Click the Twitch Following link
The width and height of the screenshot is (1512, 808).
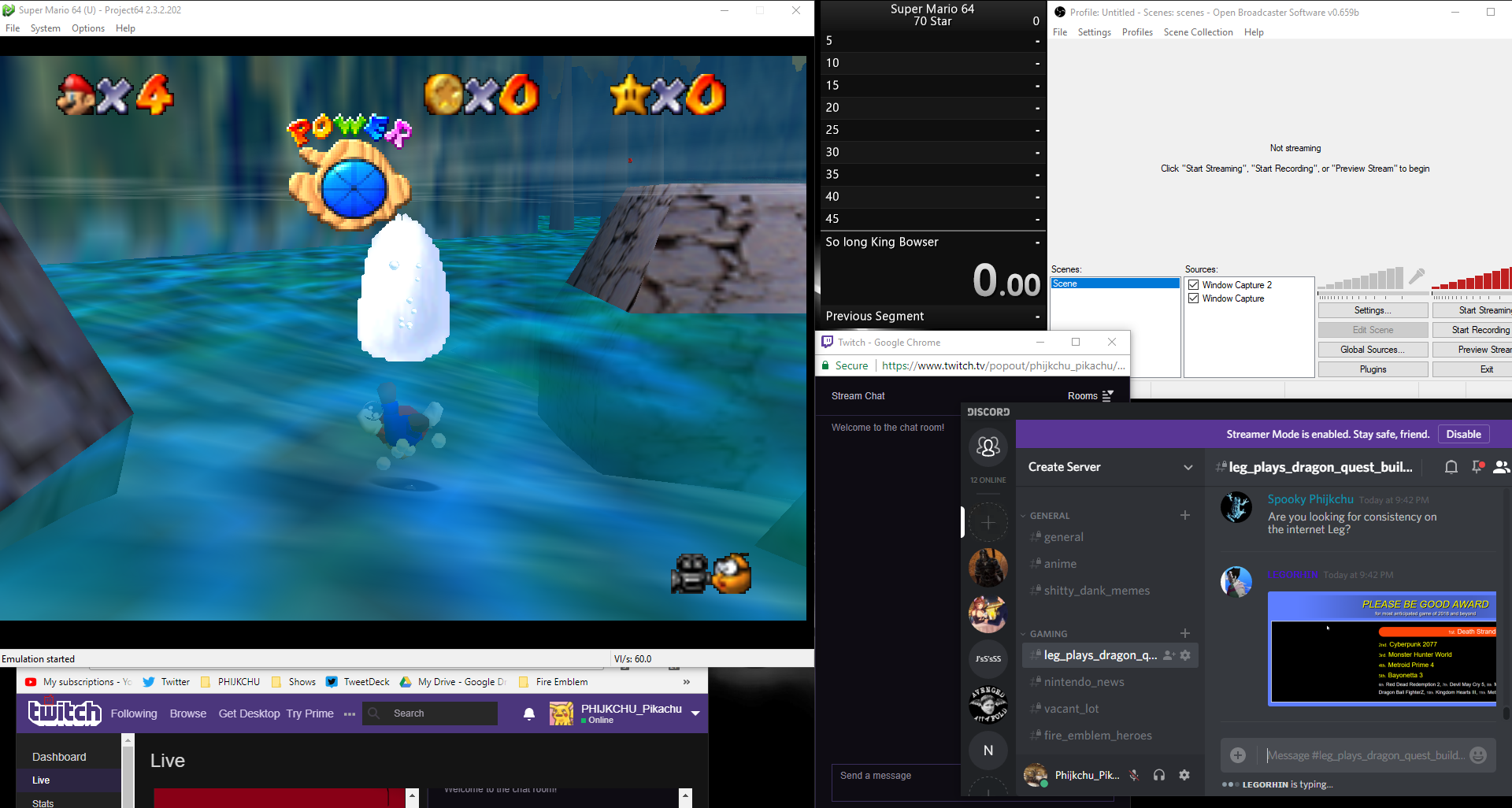[x=134, y=713]
